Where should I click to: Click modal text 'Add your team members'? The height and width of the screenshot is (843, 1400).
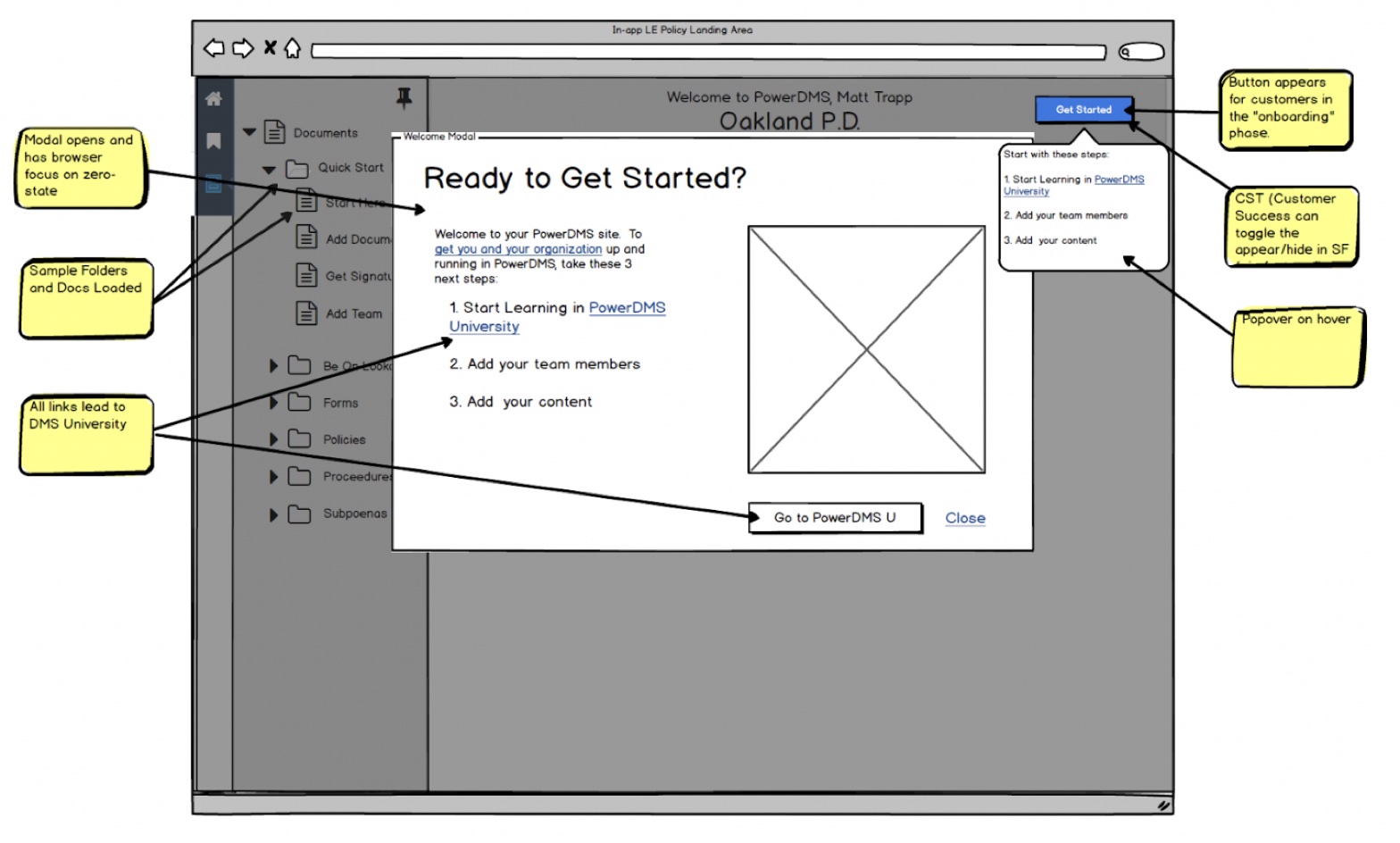554,364
